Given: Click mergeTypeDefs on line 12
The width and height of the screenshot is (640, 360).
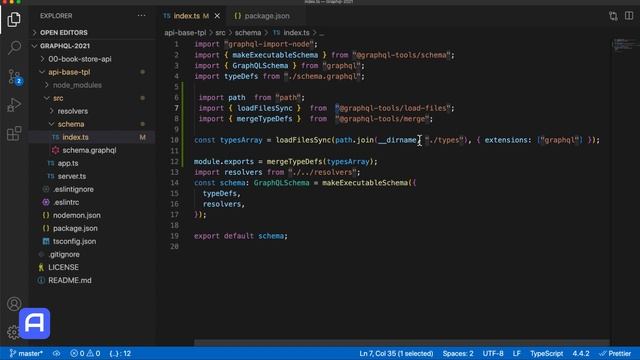Looking at the screenshot, I should (x=294, y=162).
